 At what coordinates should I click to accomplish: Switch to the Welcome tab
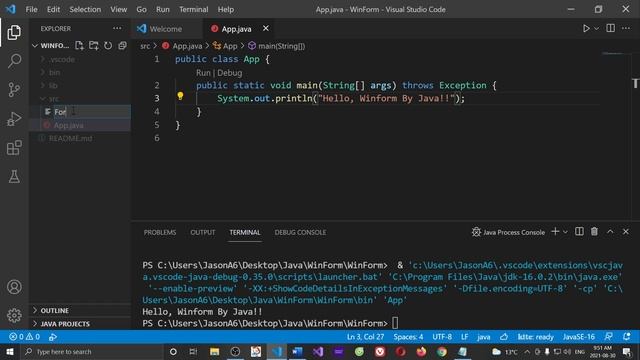[166, 29]
